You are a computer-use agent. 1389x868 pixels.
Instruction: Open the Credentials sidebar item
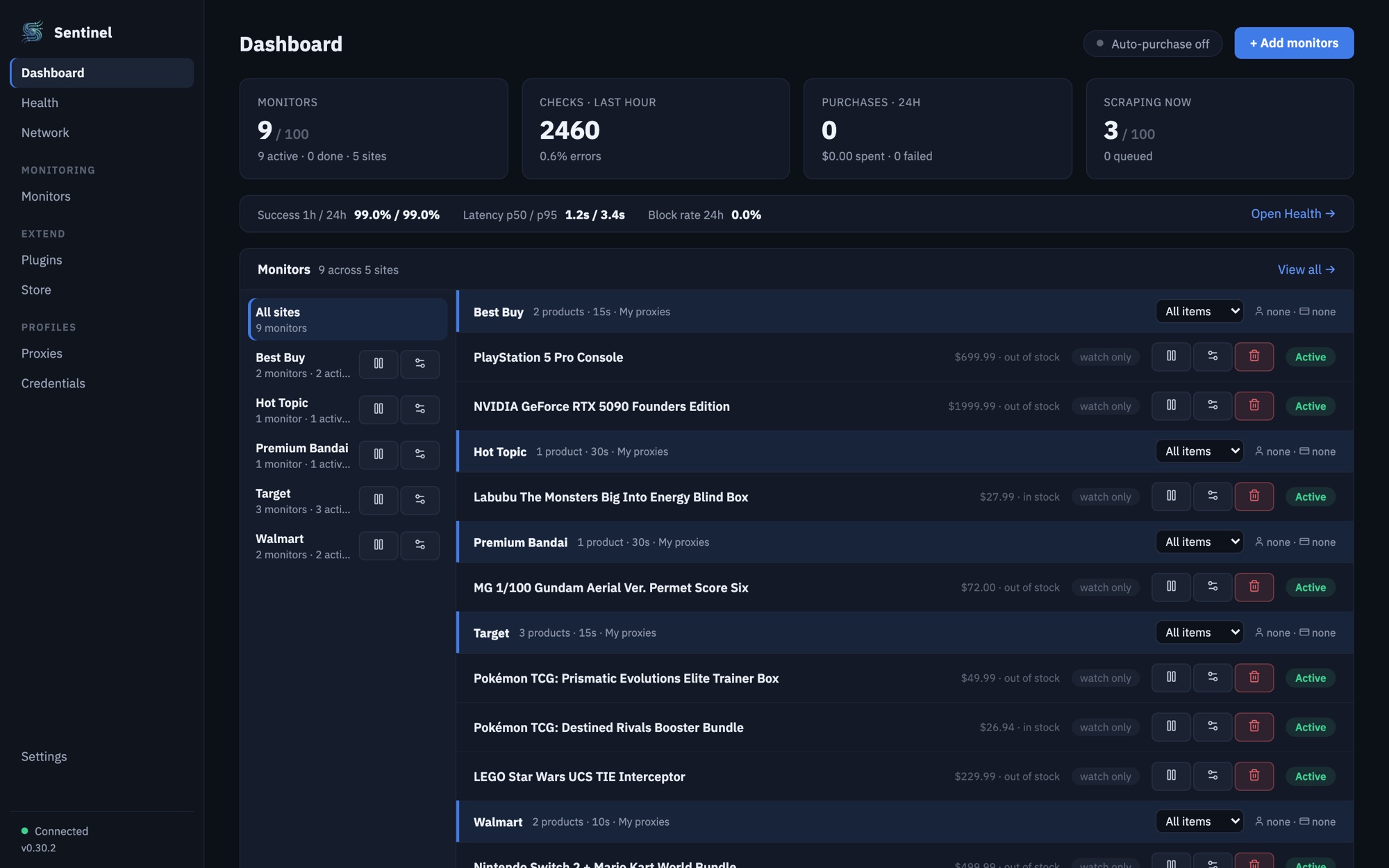[102, 383]
